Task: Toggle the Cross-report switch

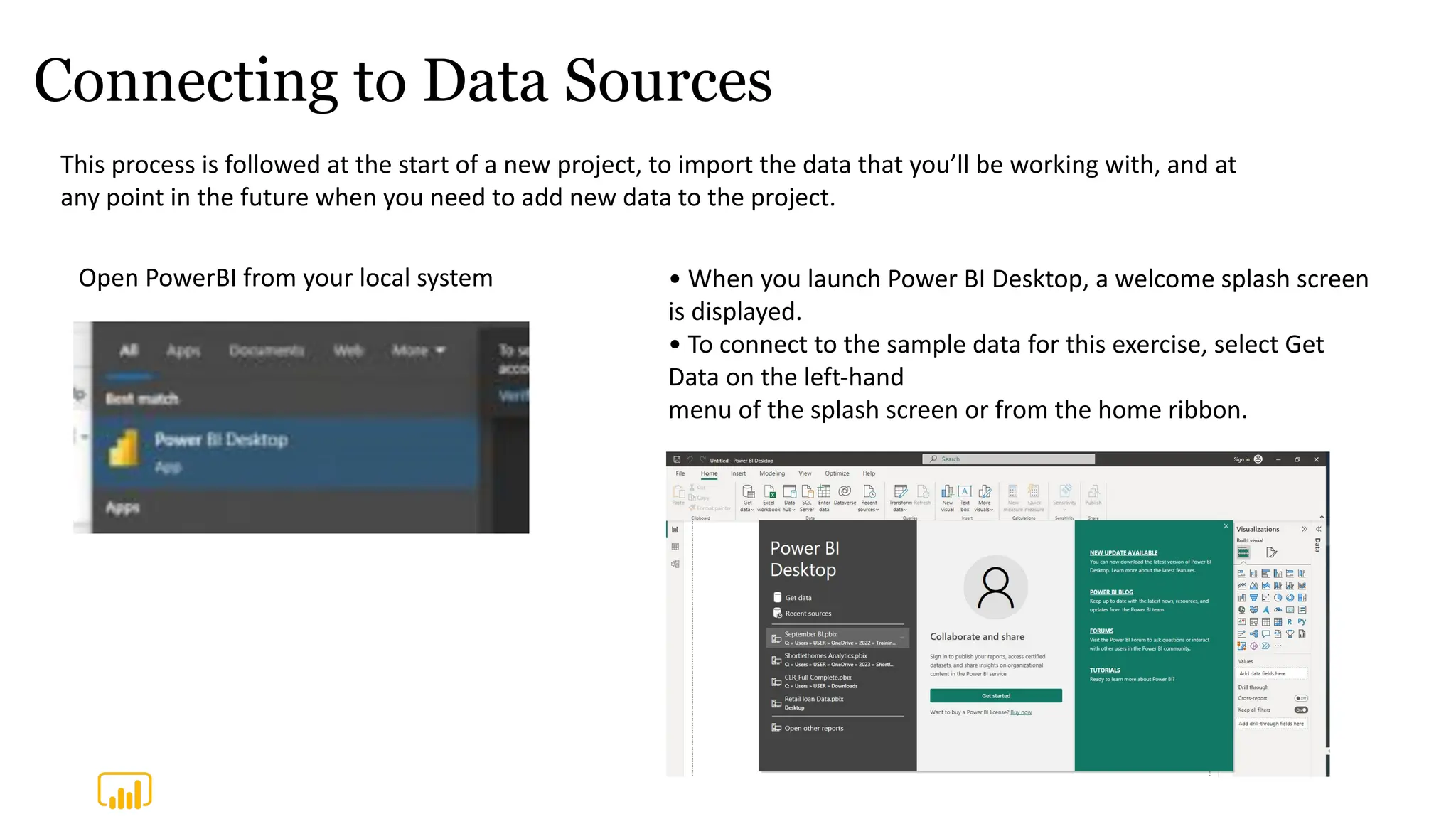Action: click(1301, 698)
